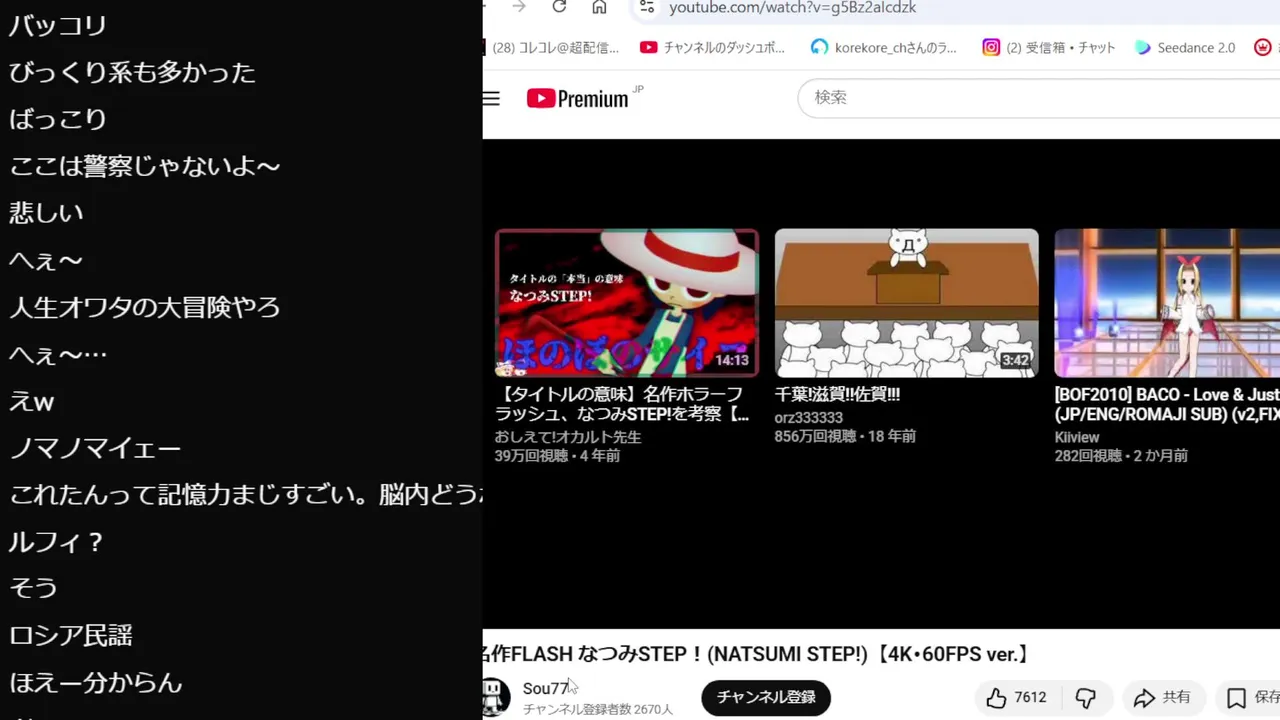Click the youtube.com address bar URL
Screen dimensions: 1280x720
(792, 8)
